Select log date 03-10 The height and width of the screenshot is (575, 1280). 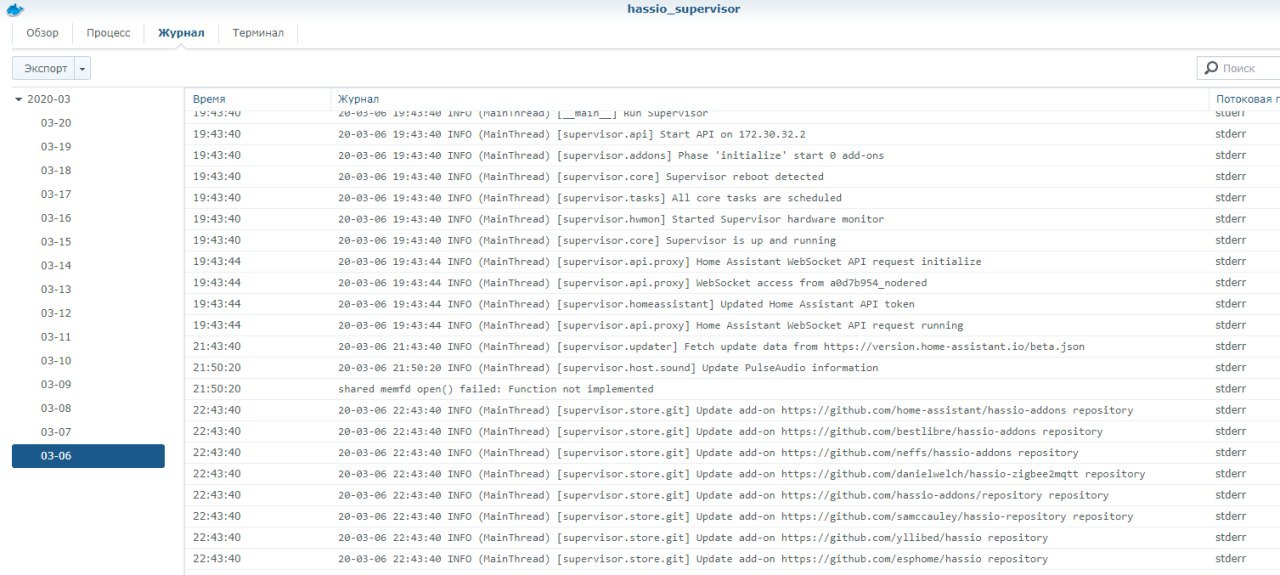click(56, 361)
